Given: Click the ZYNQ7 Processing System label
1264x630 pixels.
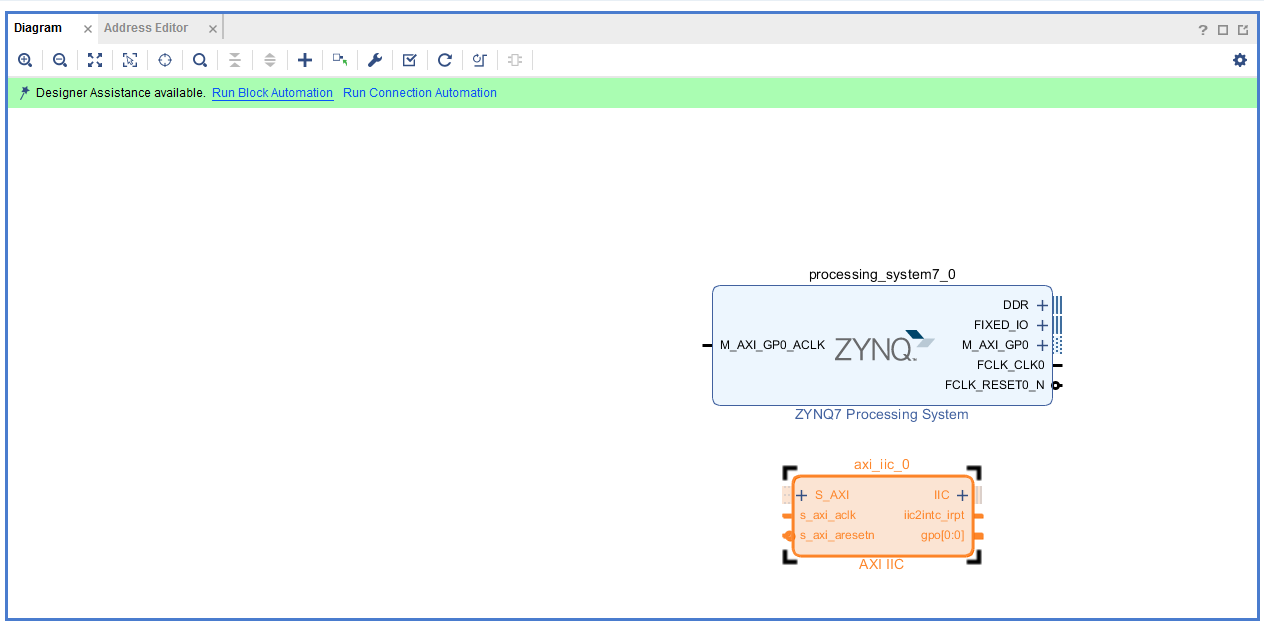Looking at the screenshot, I should pyautogui.click(x=882, y=414).
